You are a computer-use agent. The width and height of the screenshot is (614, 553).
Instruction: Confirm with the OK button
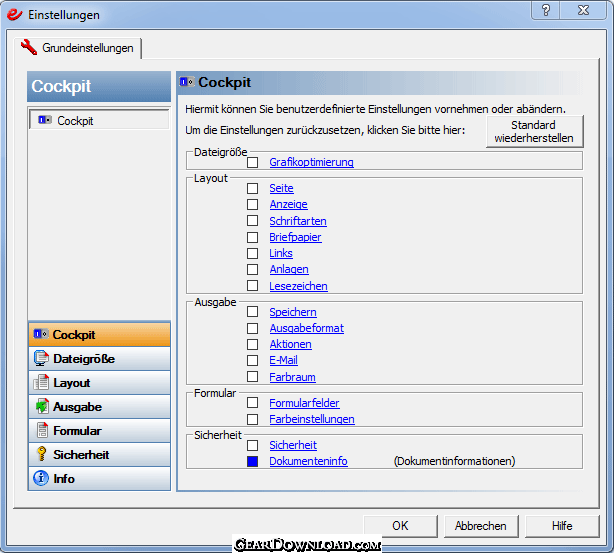click(400, 526)
